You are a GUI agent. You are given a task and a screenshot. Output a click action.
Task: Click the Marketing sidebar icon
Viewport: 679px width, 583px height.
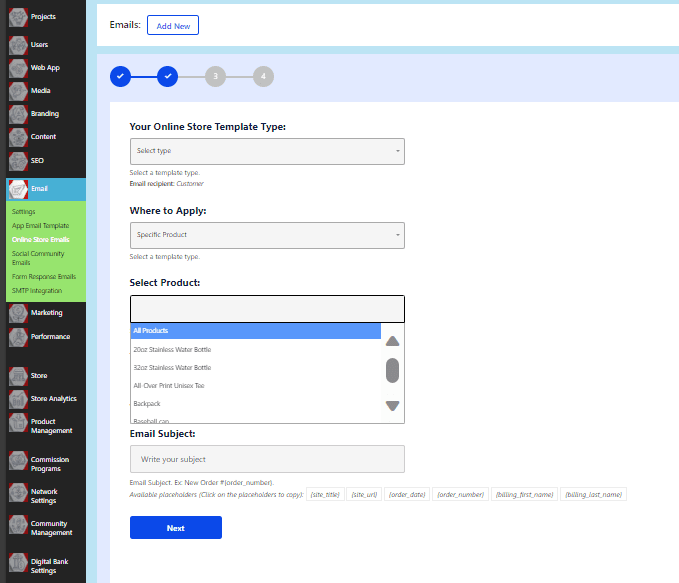click(x=17, y=313)
